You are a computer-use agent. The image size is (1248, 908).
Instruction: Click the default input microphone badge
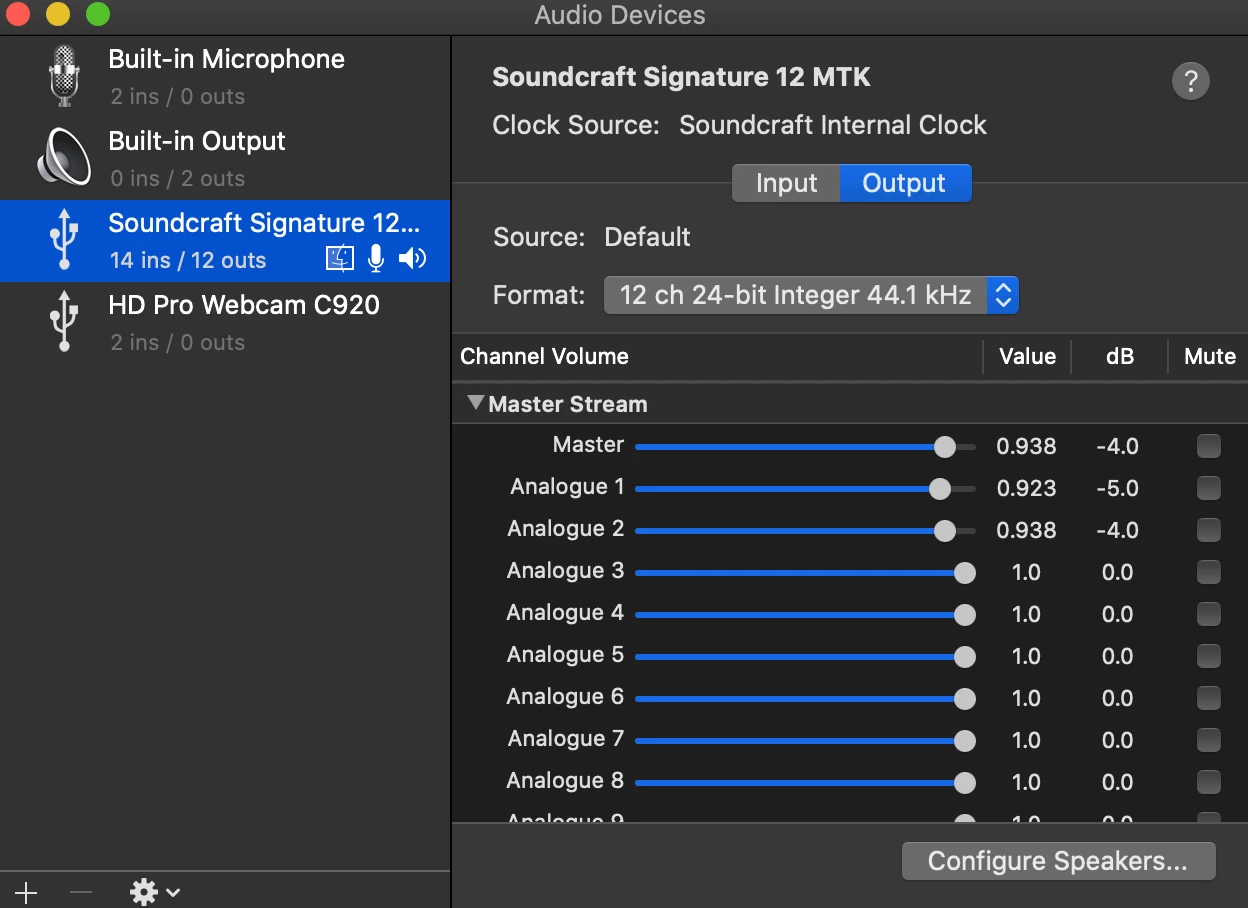tap(376, 259)
